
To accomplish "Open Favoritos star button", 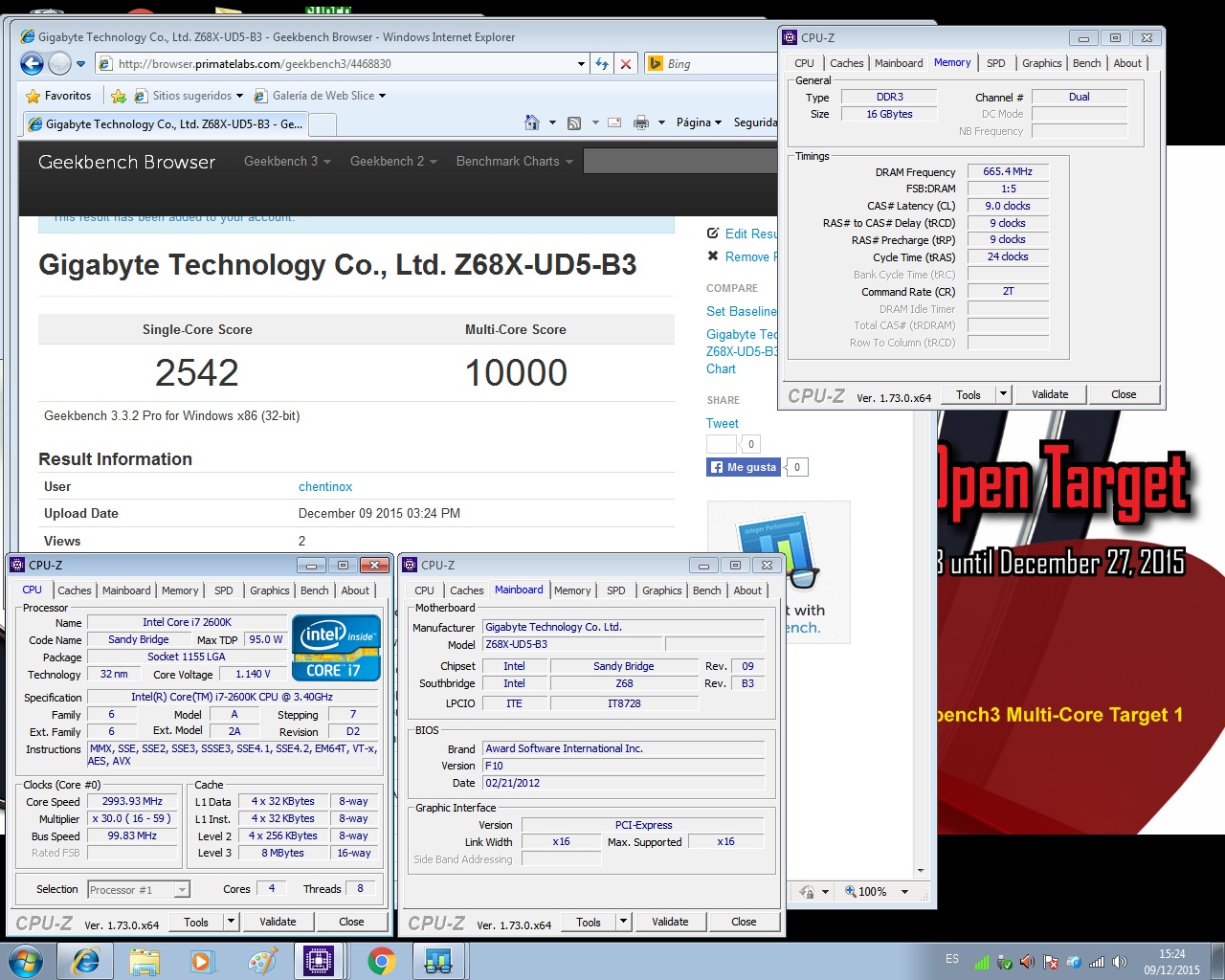I will tap(59, 96).
